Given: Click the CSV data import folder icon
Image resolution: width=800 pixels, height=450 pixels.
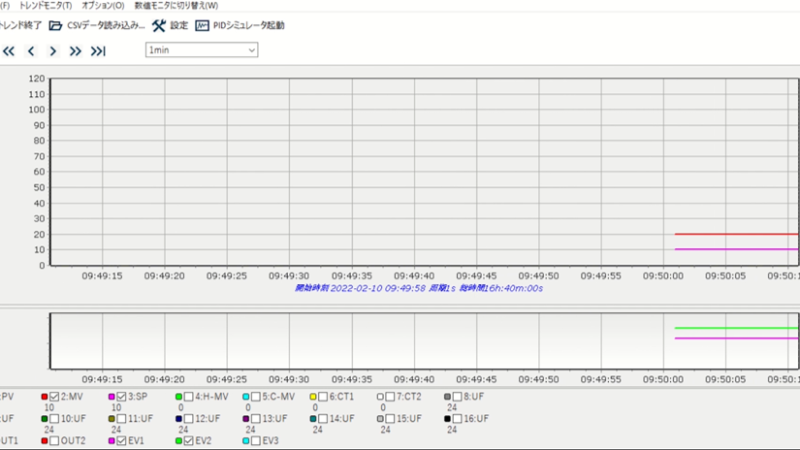Looking at the screenshot, I should point(55,25).
